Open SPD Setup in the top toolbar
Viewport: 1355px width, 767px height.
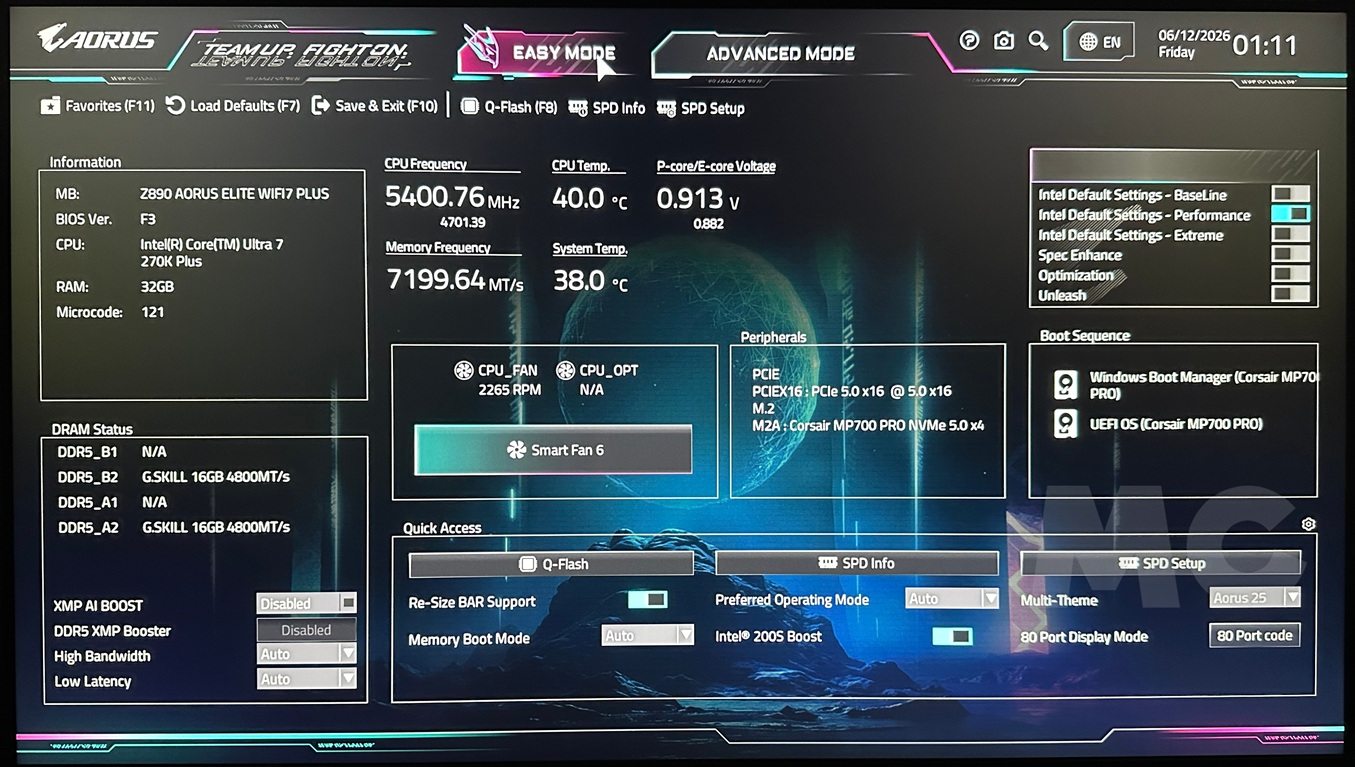pos(701,108)
